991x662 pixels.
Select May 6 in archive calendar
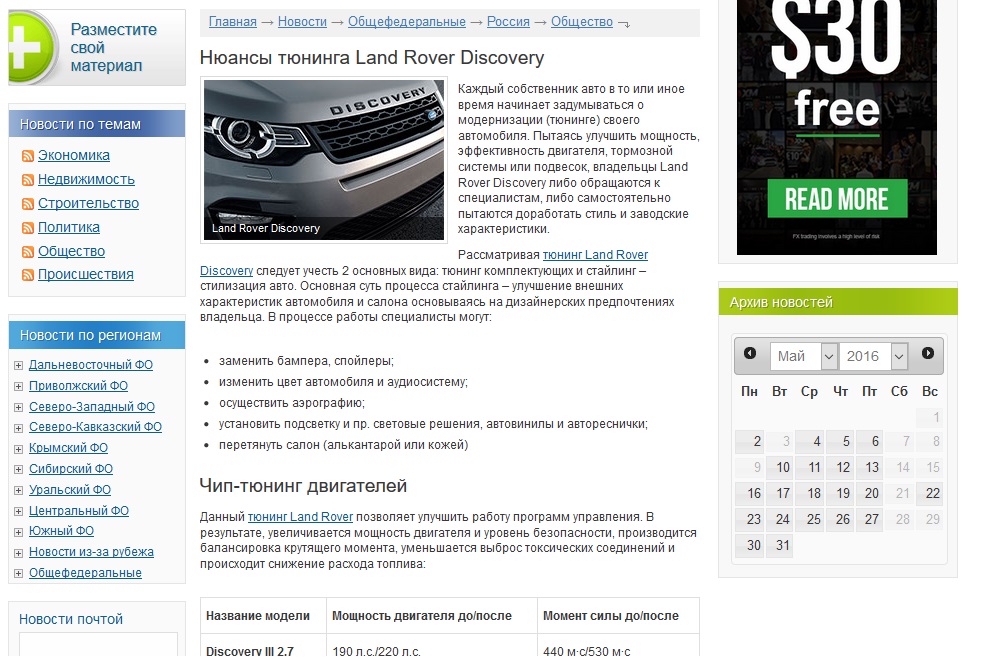click(x=869, y=441)
